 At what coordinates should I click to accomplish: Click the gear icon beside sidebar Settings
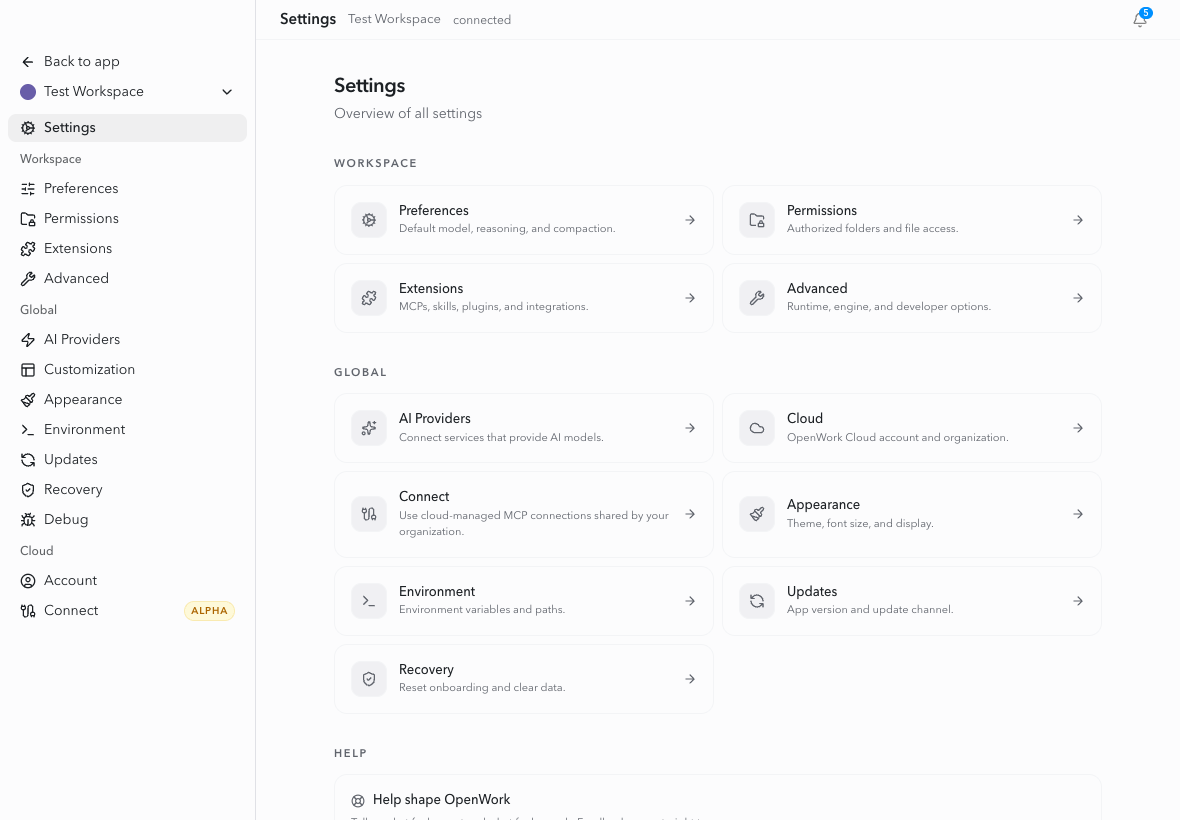click(28, 128)
